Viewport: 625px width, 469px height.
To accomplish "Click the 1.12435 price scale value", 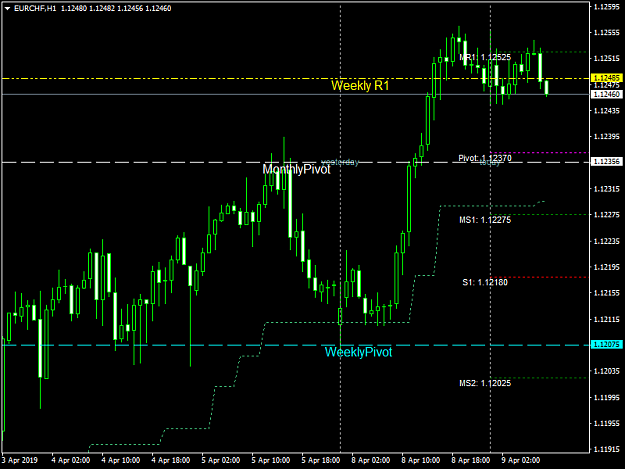I will 607,111.
